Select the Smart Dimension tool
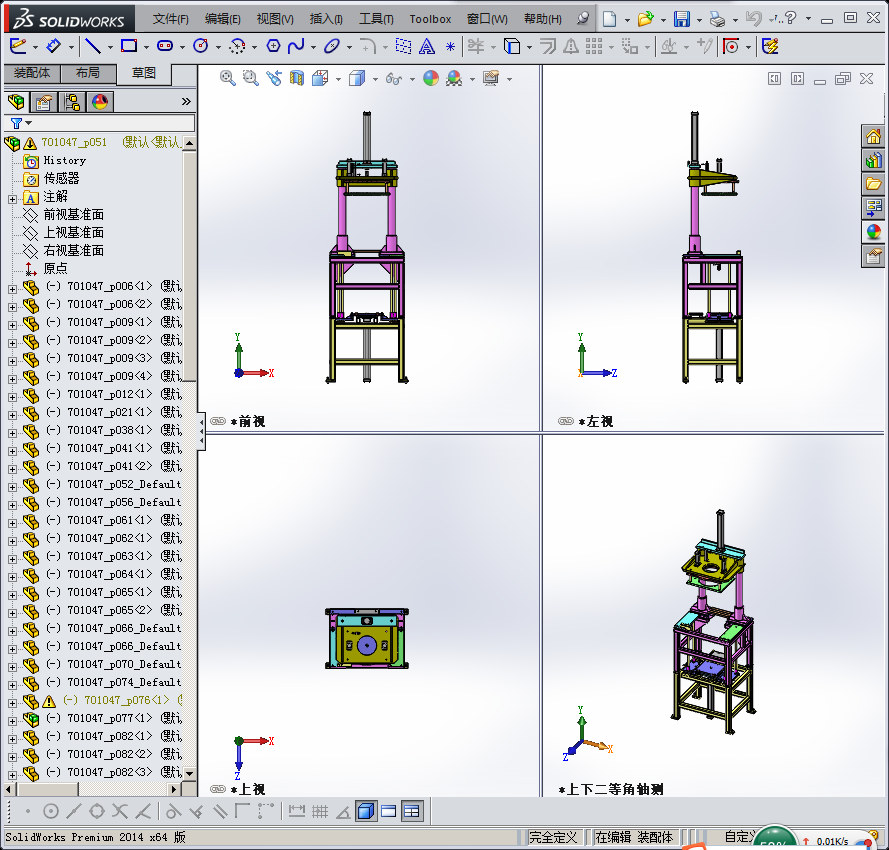Viewport: 889px width, 850px height. (54, 46)
